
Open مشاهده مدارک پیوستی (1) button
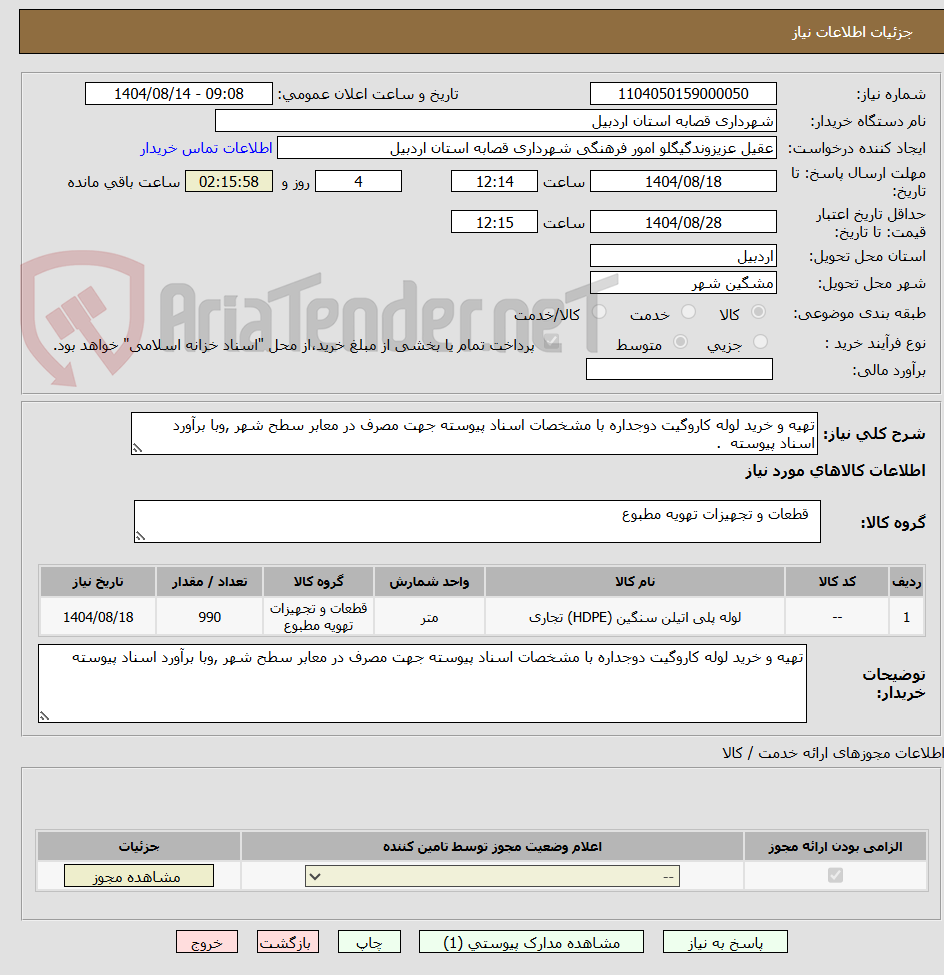click(x=532, y=942)
